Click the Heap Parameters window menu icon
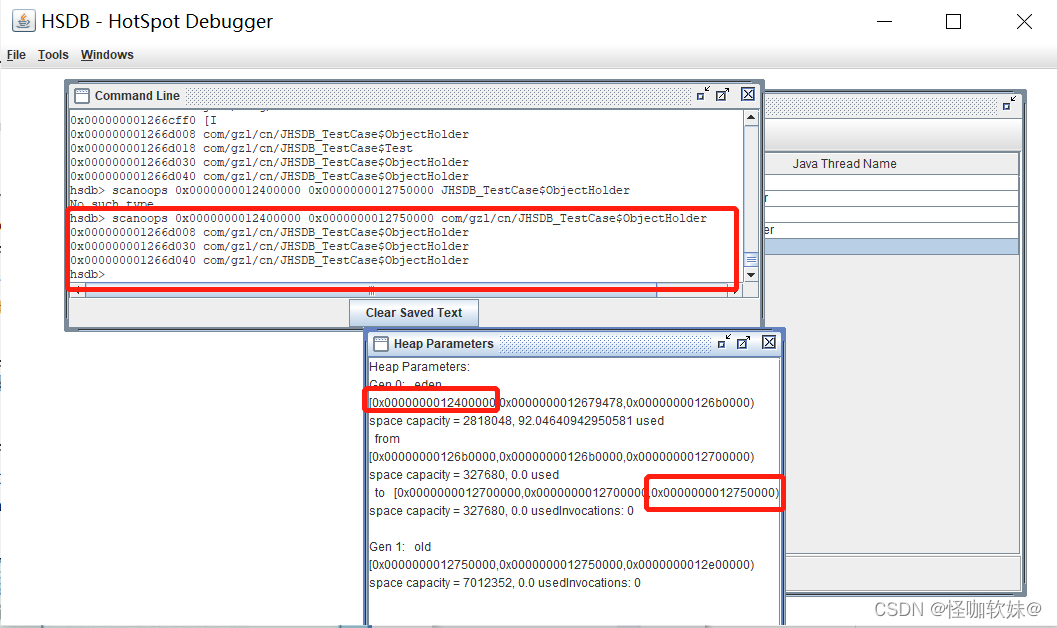The width and height of the screenshot is (1057, 628). (x=381, y=344)
